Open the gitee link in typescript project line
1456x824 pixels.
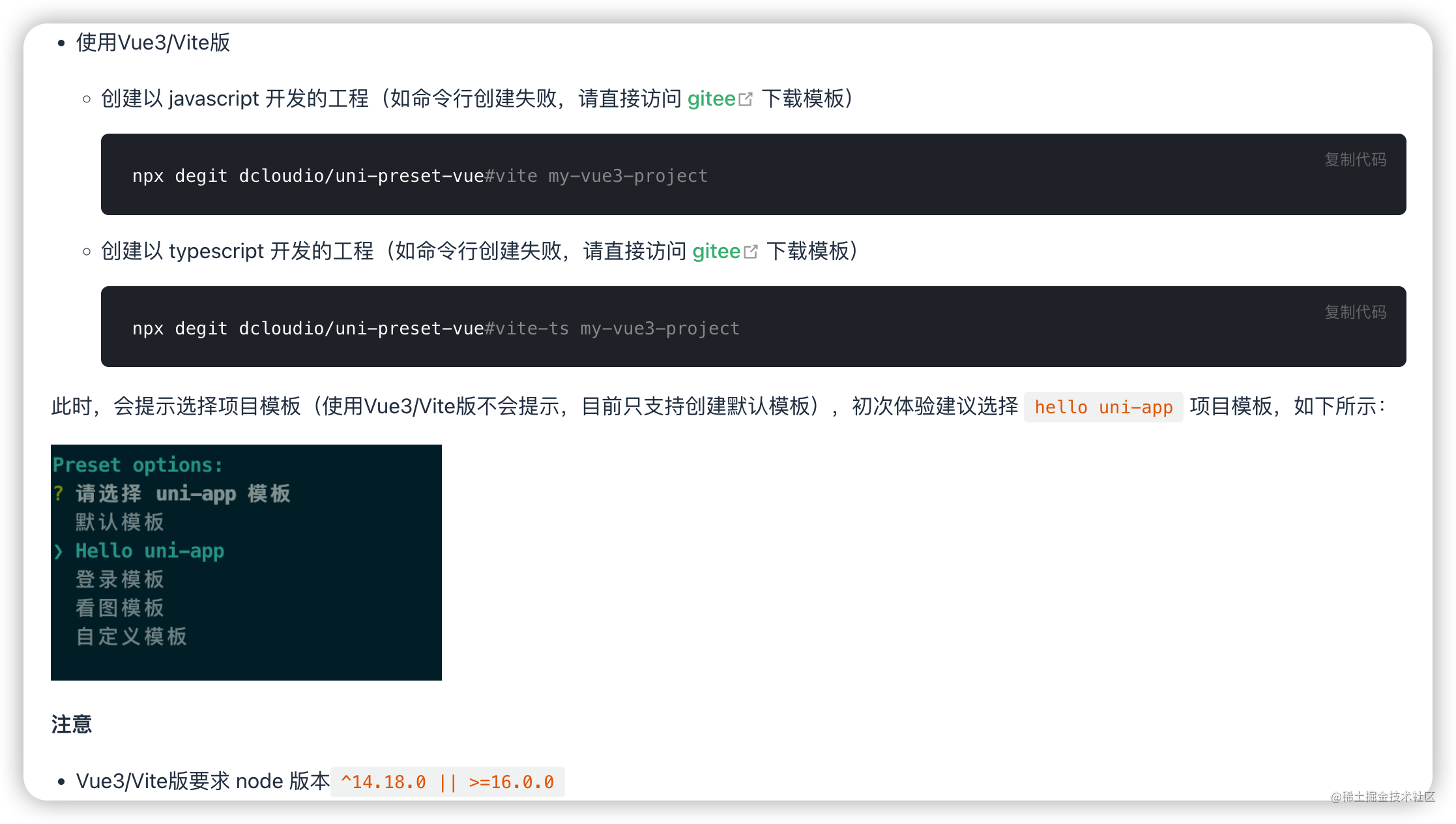point(716,252)
